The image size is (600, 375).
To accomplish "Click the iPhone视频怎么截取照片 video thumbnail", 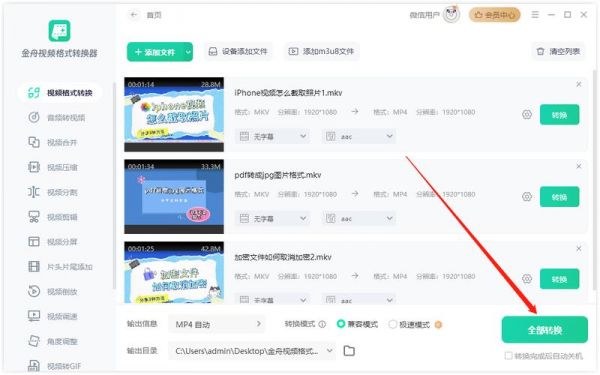I will pos(174,114).
